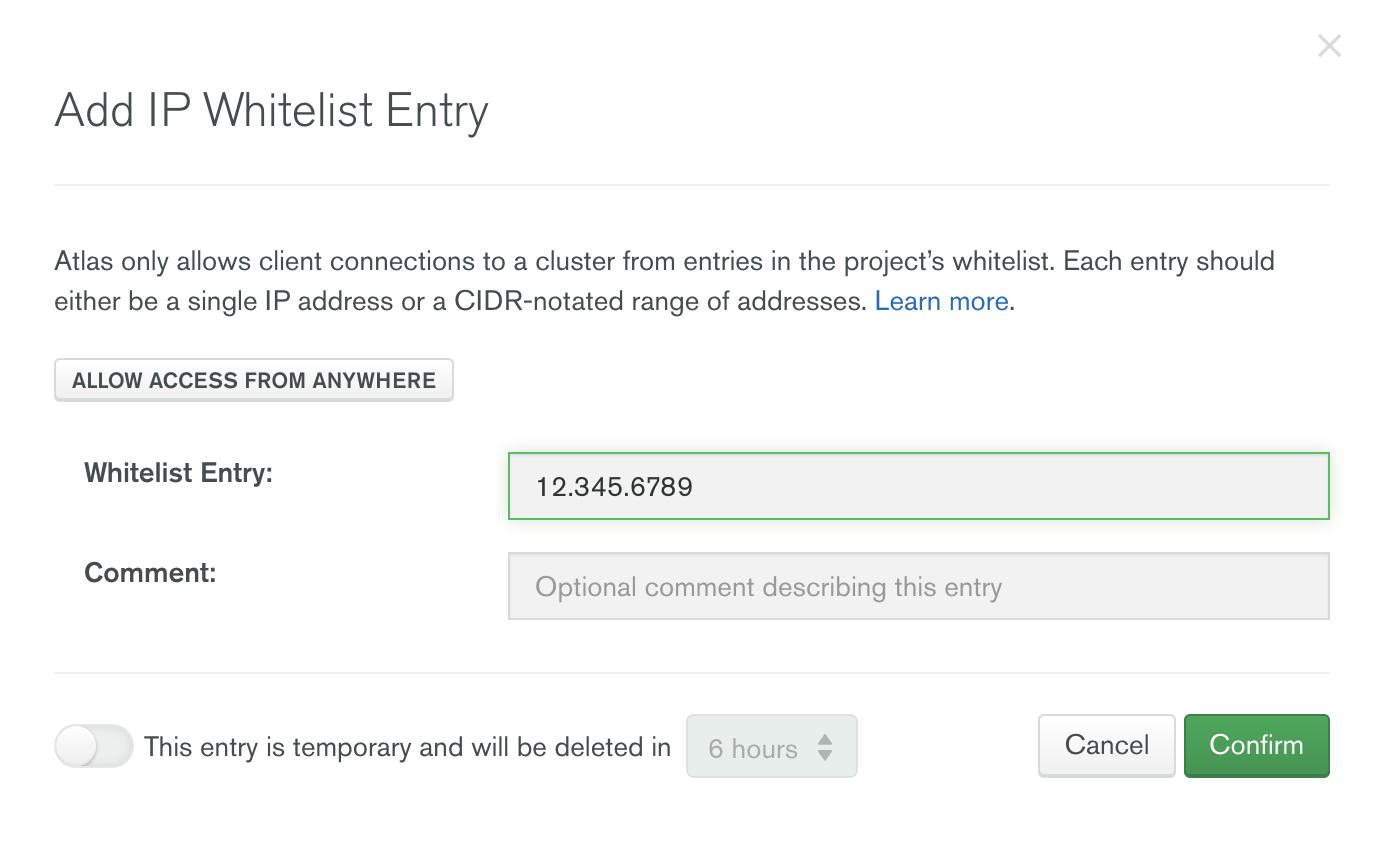The width and height of the screenshot is (1386, 842).
Task: Click the white knob of the temporary toggle
Action: tap(76, 746)
